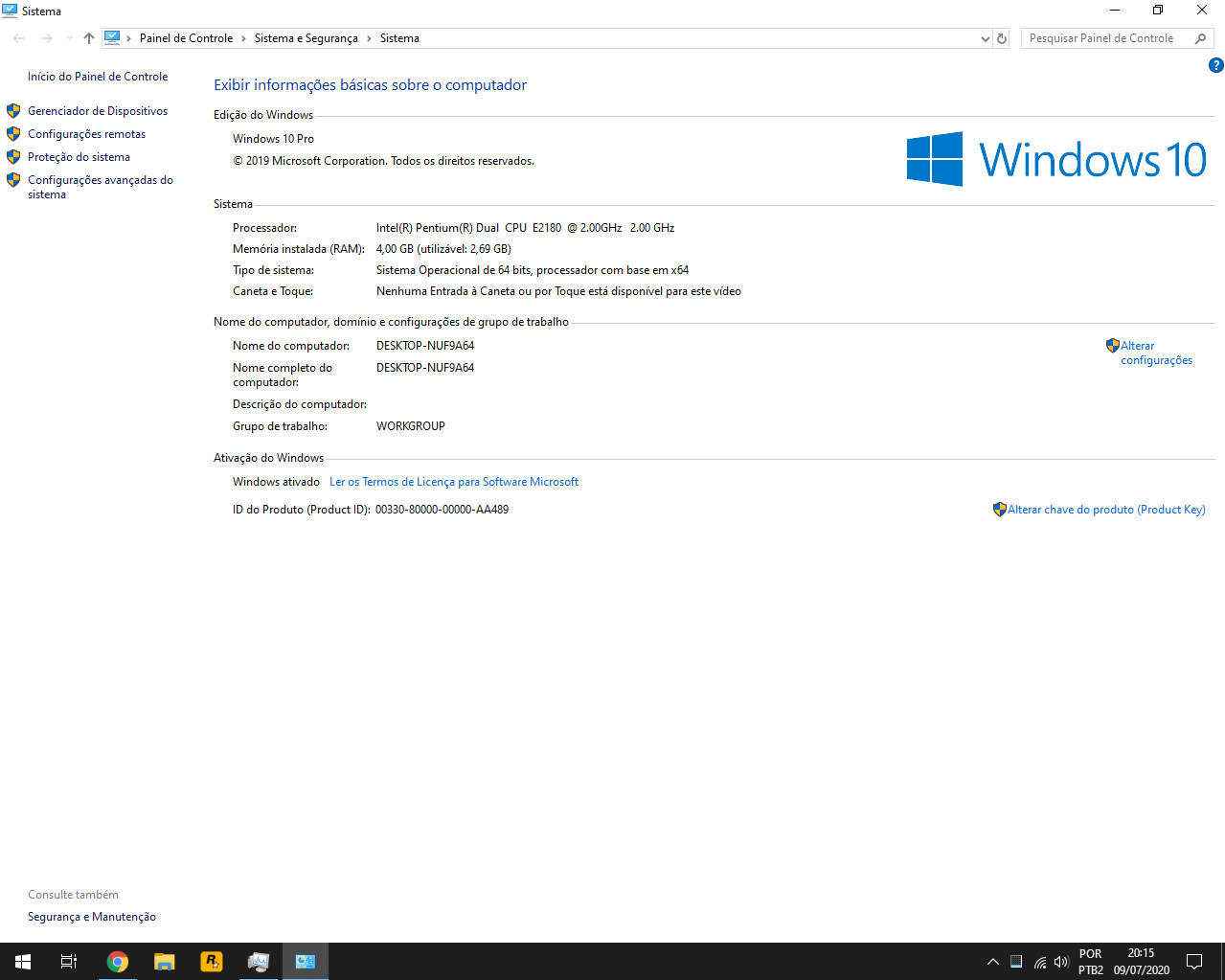Open the clock showing 20:15

1141,962
